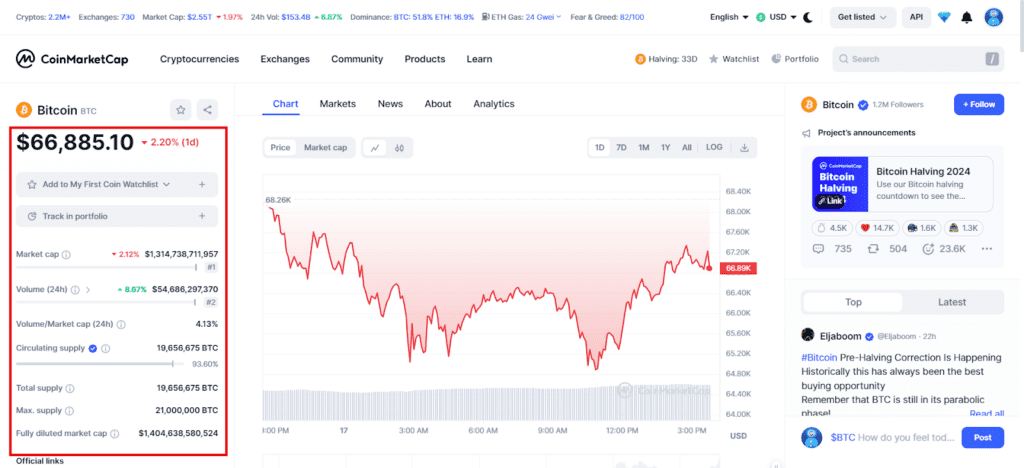1024x468 pixels.
Task: Open the Products menu
Action: [x=424, y=59]
